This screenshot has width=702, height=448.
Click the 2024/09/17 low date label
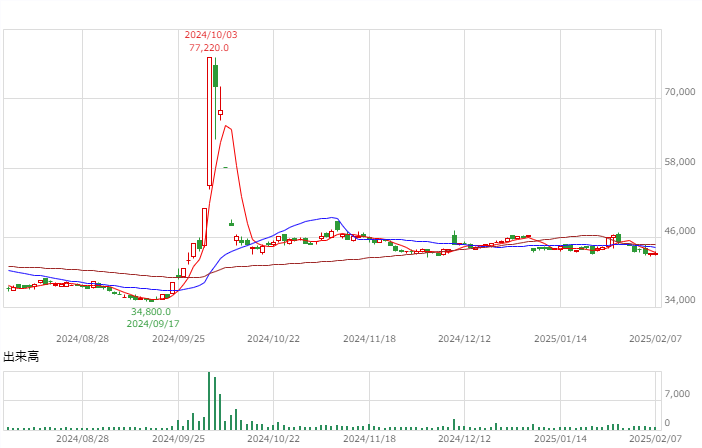click(153, 324)
